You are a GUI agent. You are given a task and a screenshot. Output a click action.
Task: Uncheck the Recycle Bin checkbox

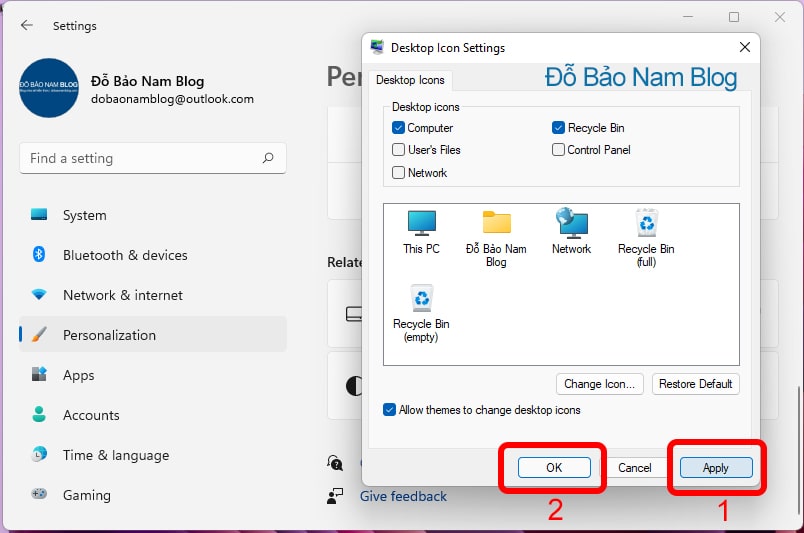558,127
